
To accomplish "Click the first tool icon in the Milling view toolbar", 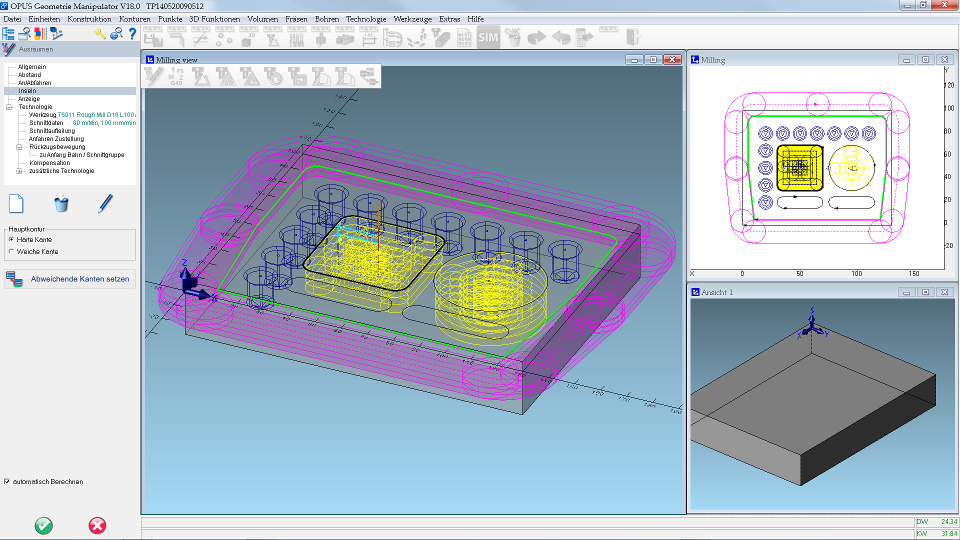I will (154, 77).
